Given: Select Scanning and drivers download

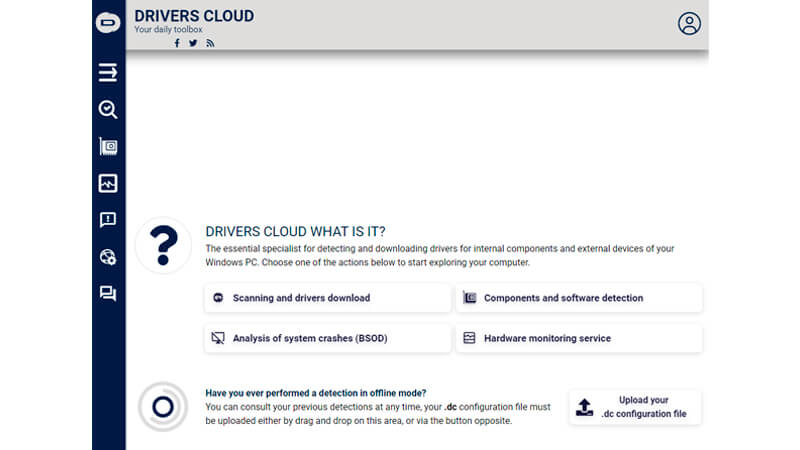Looking at the screenshot, I should point(328,298).
